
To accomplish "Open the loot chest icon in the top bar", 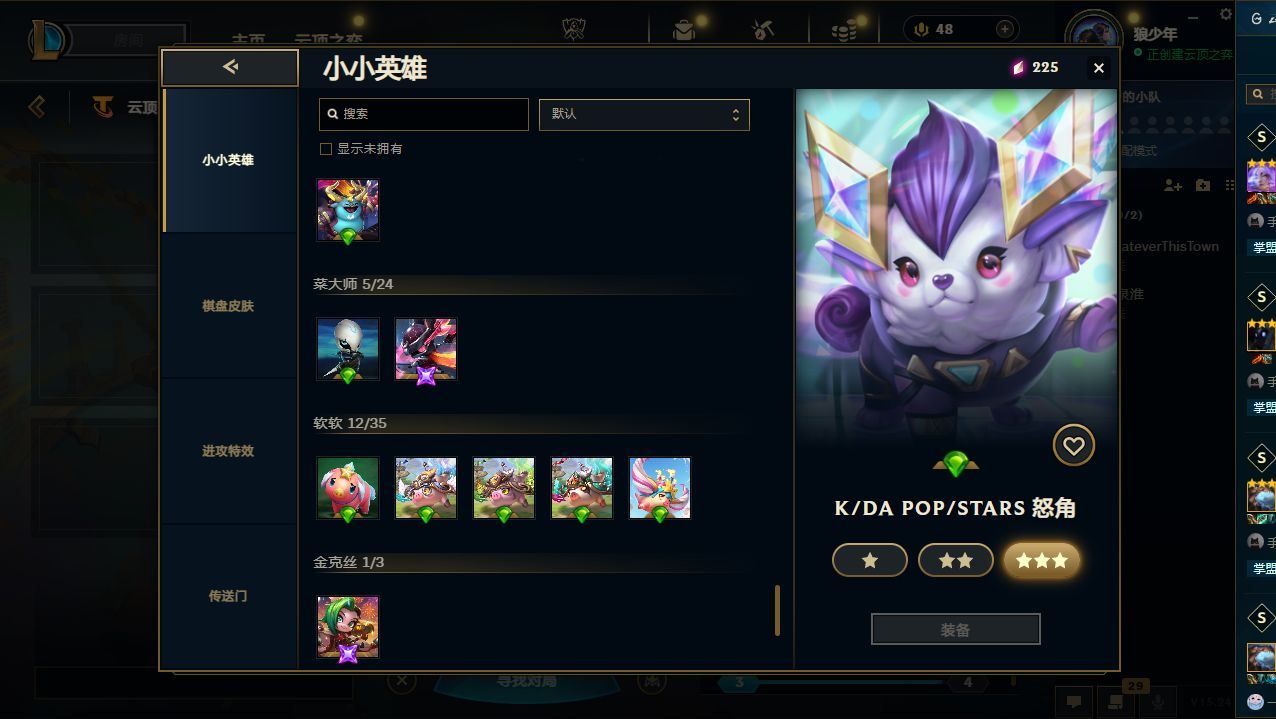I will point(684,30).
